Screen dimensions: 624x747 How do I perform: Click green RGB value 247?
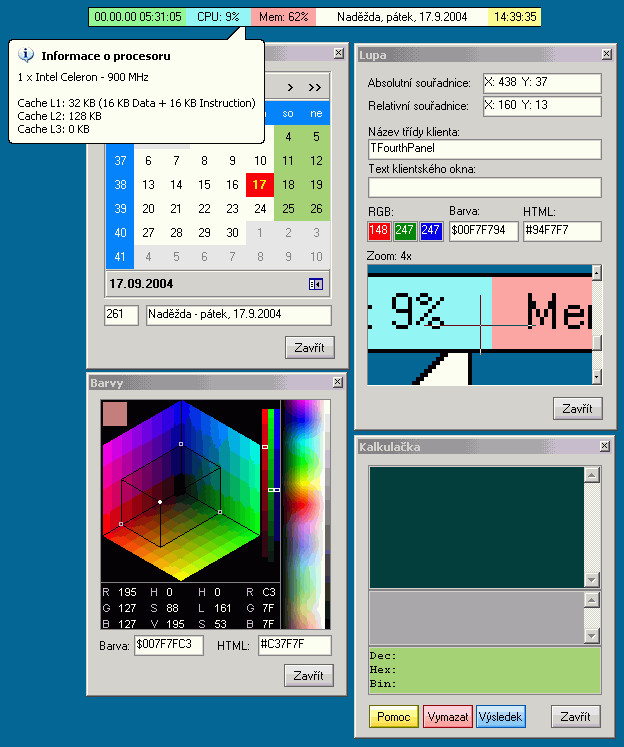pyautogui.click(x=405, y=231)
